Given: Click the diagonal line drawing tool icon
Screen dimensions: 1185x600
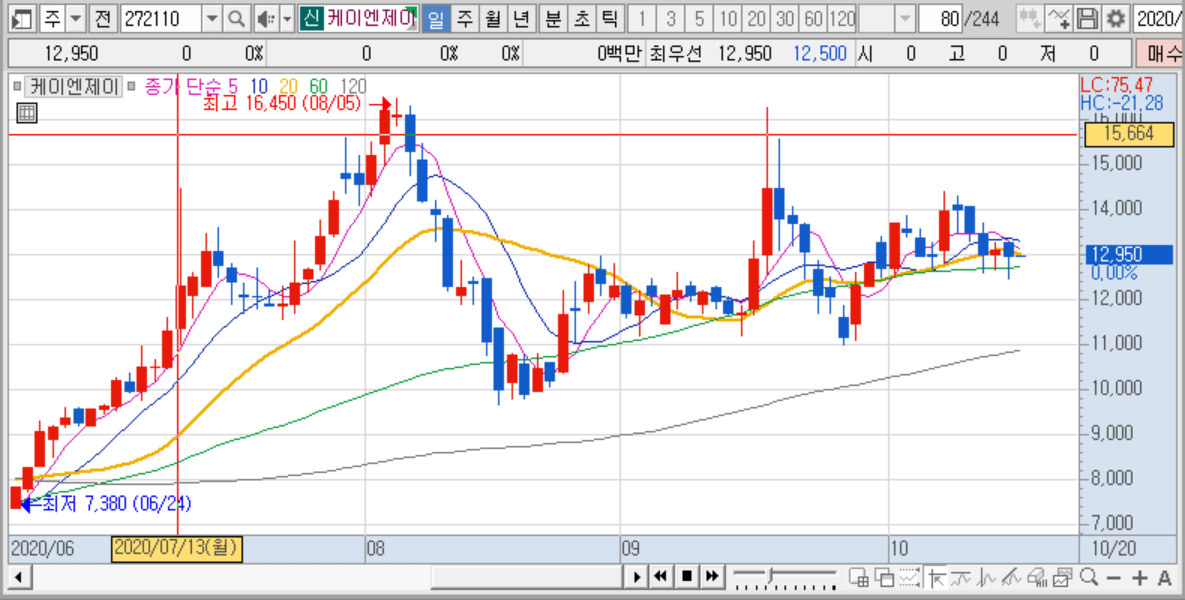Looking at the screenshot, I should click(1012, 578).
